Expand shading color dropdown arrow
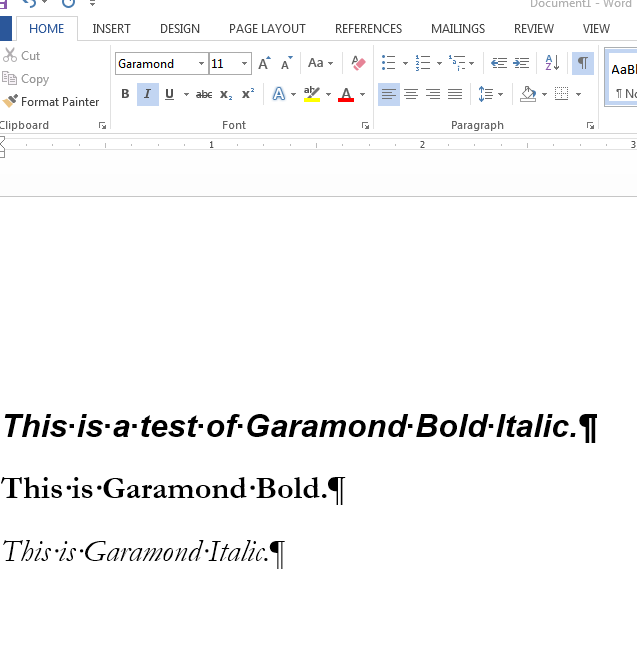 coord(544,94)
